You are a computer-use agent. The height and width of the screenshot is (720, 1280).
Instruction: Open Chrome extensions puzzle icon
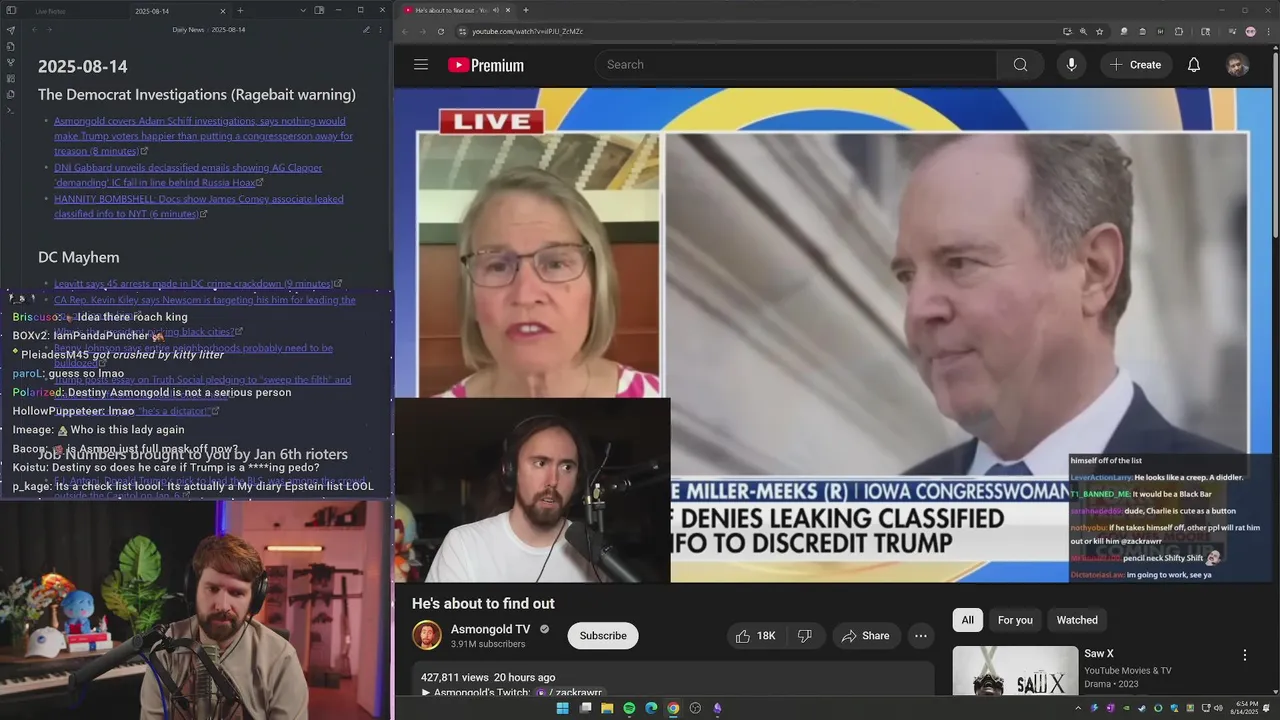coord(1179,31)
